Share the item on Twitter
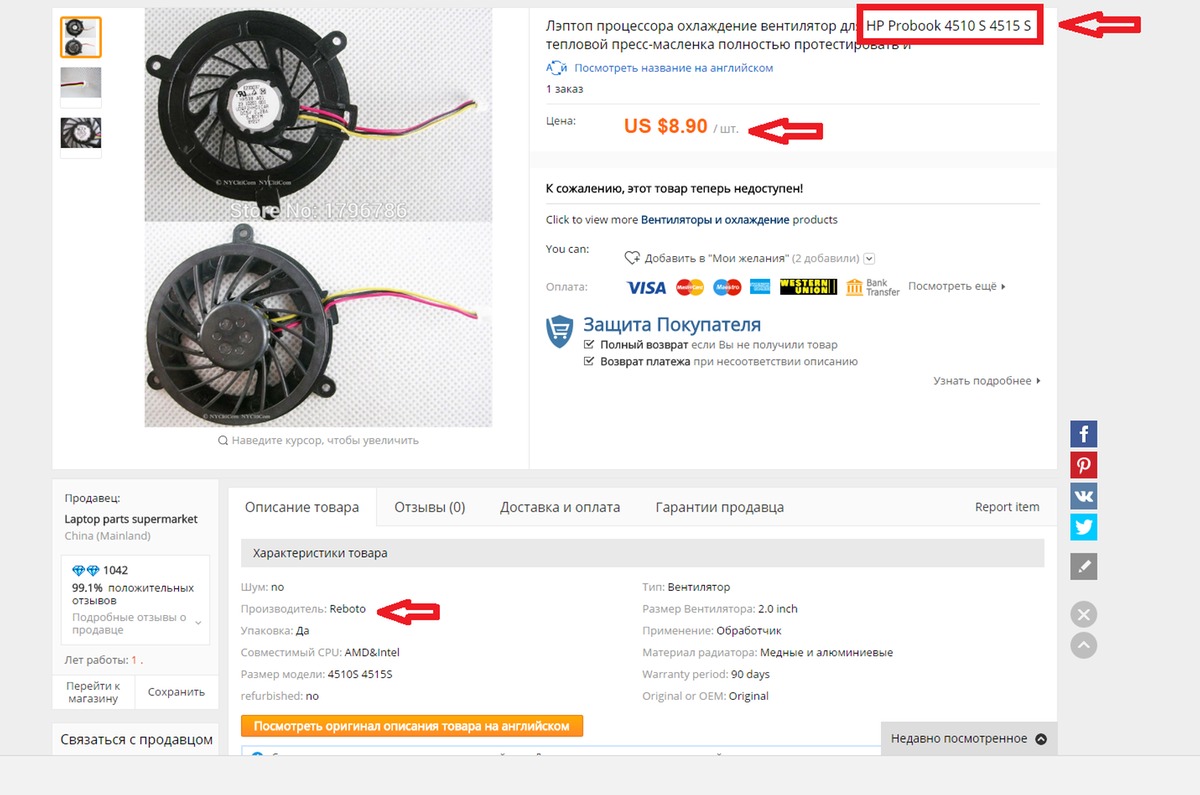This screenshot has width=1200, height=795. [1084, 527]
